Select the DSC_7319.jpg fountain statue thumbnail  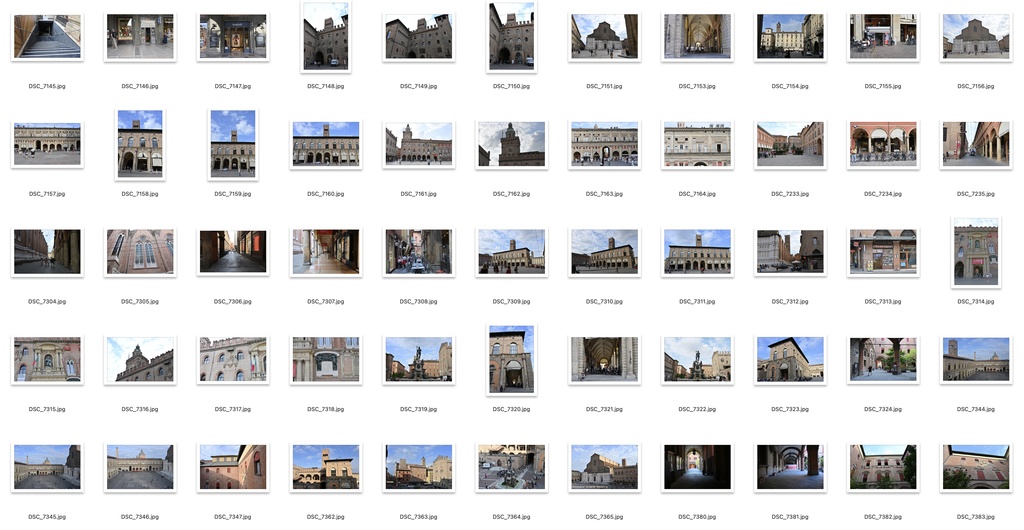coord(419,360)
